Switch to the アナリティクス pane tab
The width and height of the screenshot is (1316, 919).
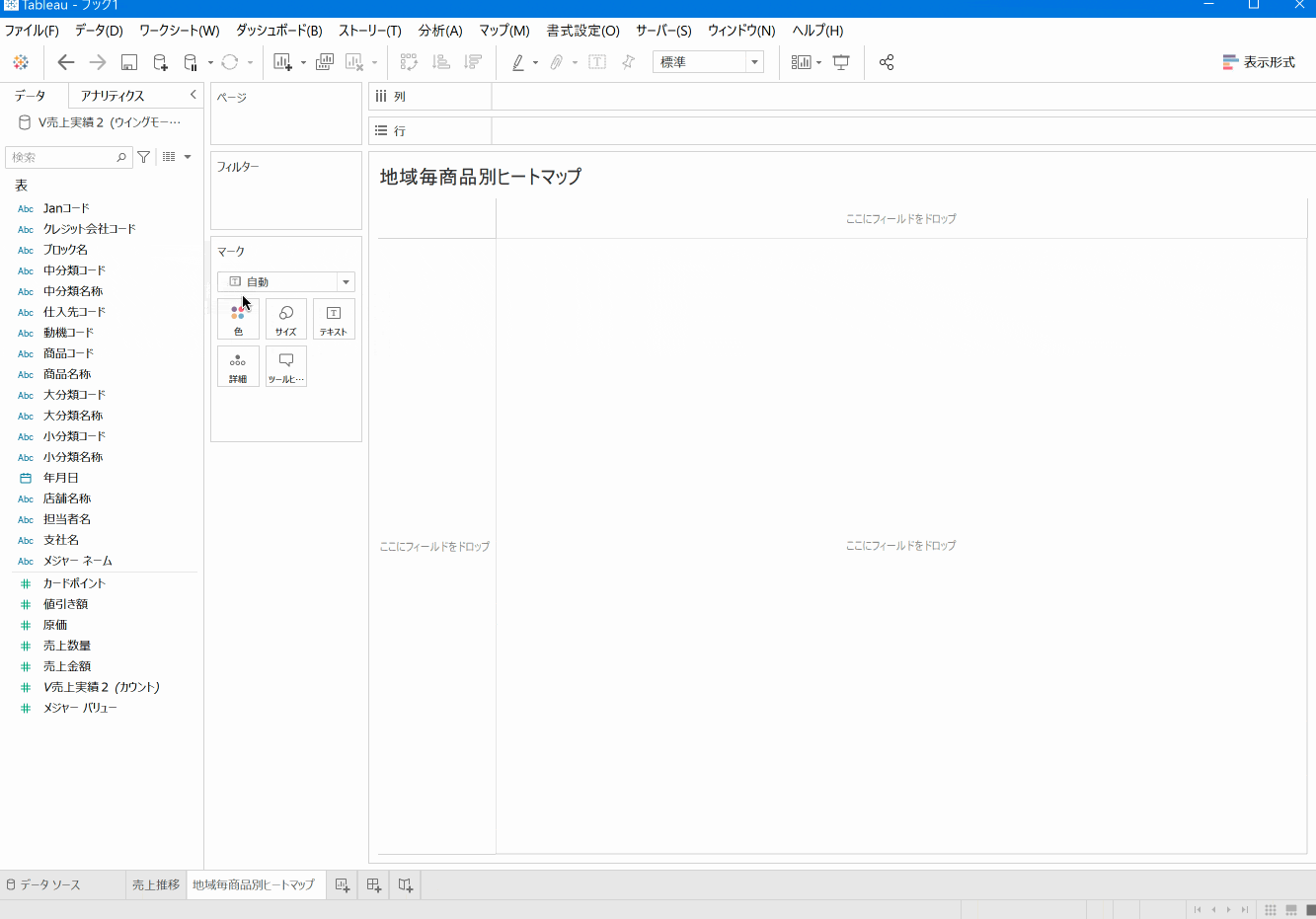point(113,96)
